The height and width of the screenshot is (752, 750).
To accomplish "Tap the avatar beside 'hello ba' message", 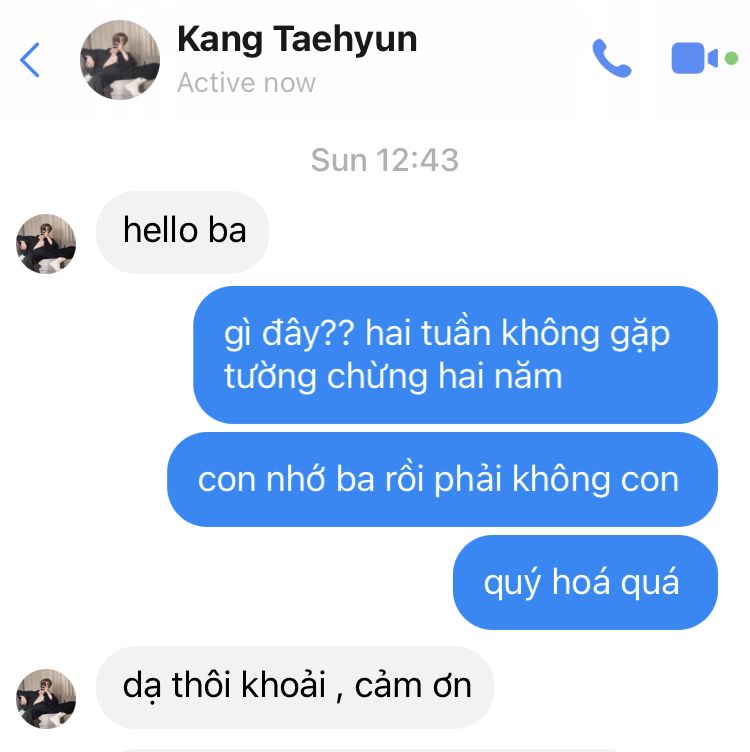I will point(46,244).
